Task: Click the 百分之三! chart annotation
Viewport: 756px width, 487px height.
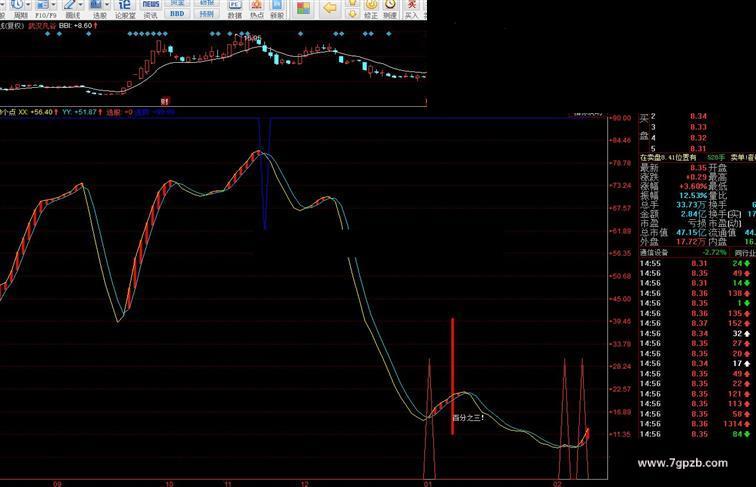Action: click(x=468, y=418)
